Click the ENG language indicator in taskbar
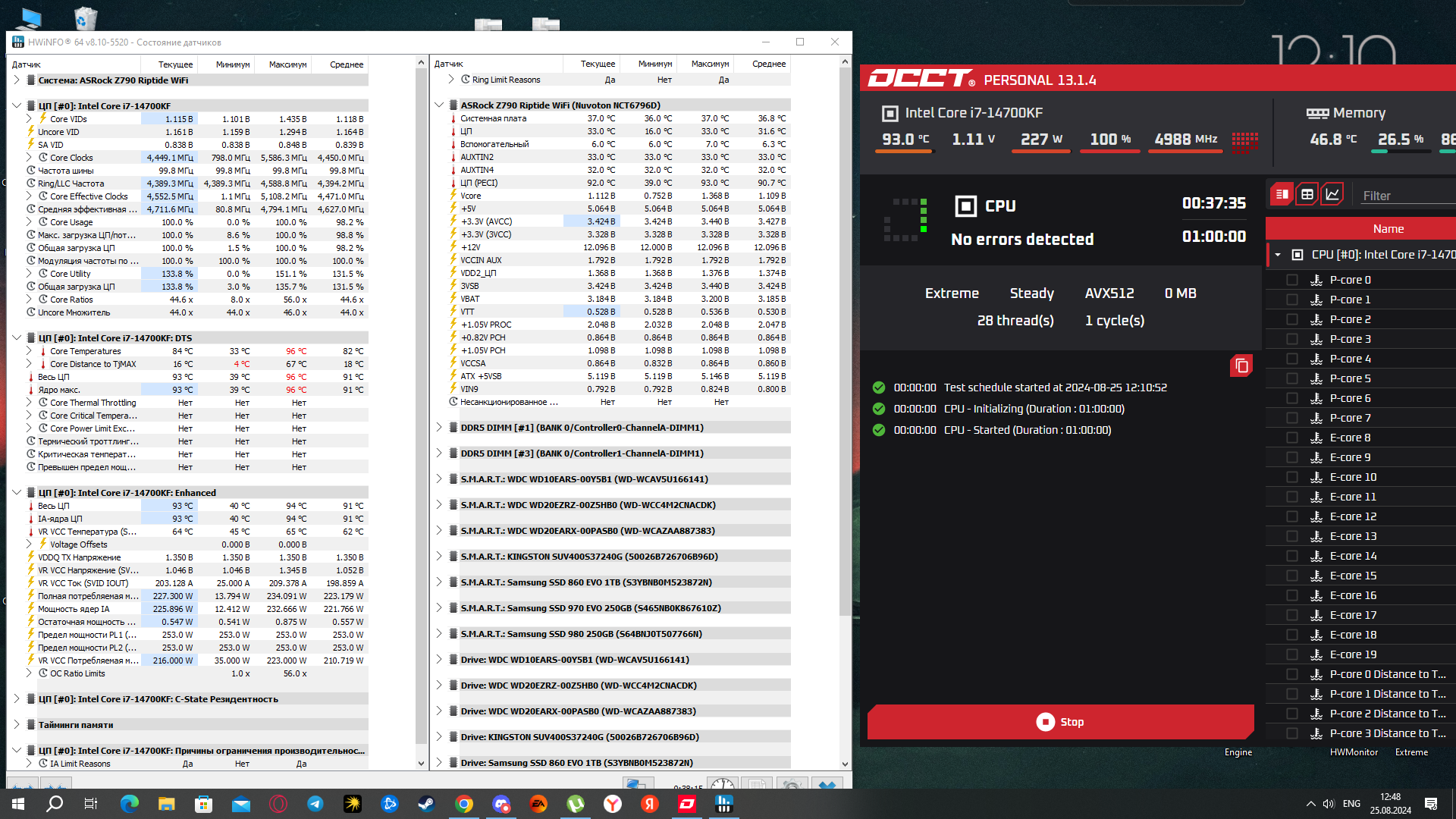The image size is (1456, 819). 1351,804
